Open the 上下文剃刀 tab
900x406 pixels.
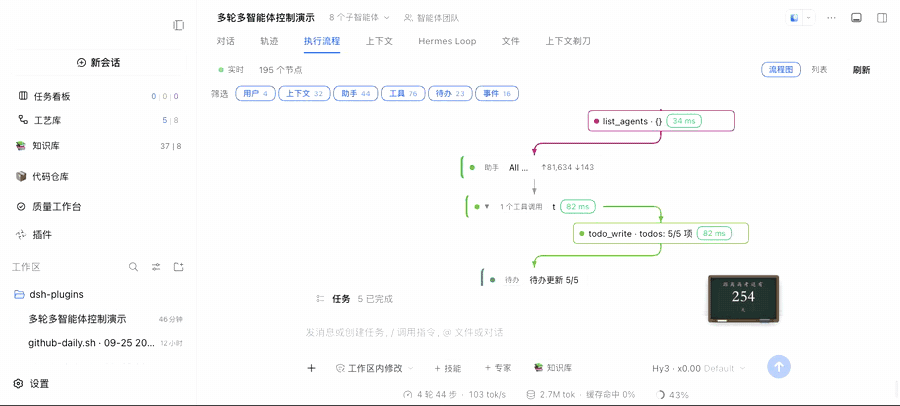[x=568, y=41]
